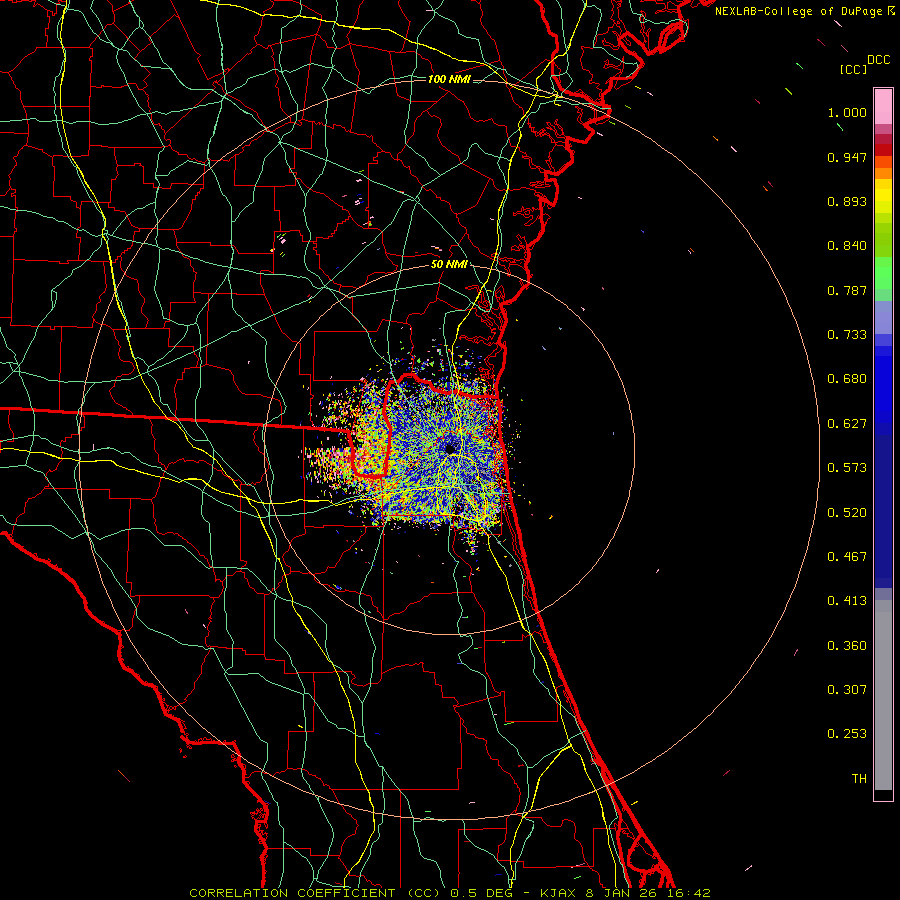
Task: Click the 0.947 color scale value
Action: (847, 157)
